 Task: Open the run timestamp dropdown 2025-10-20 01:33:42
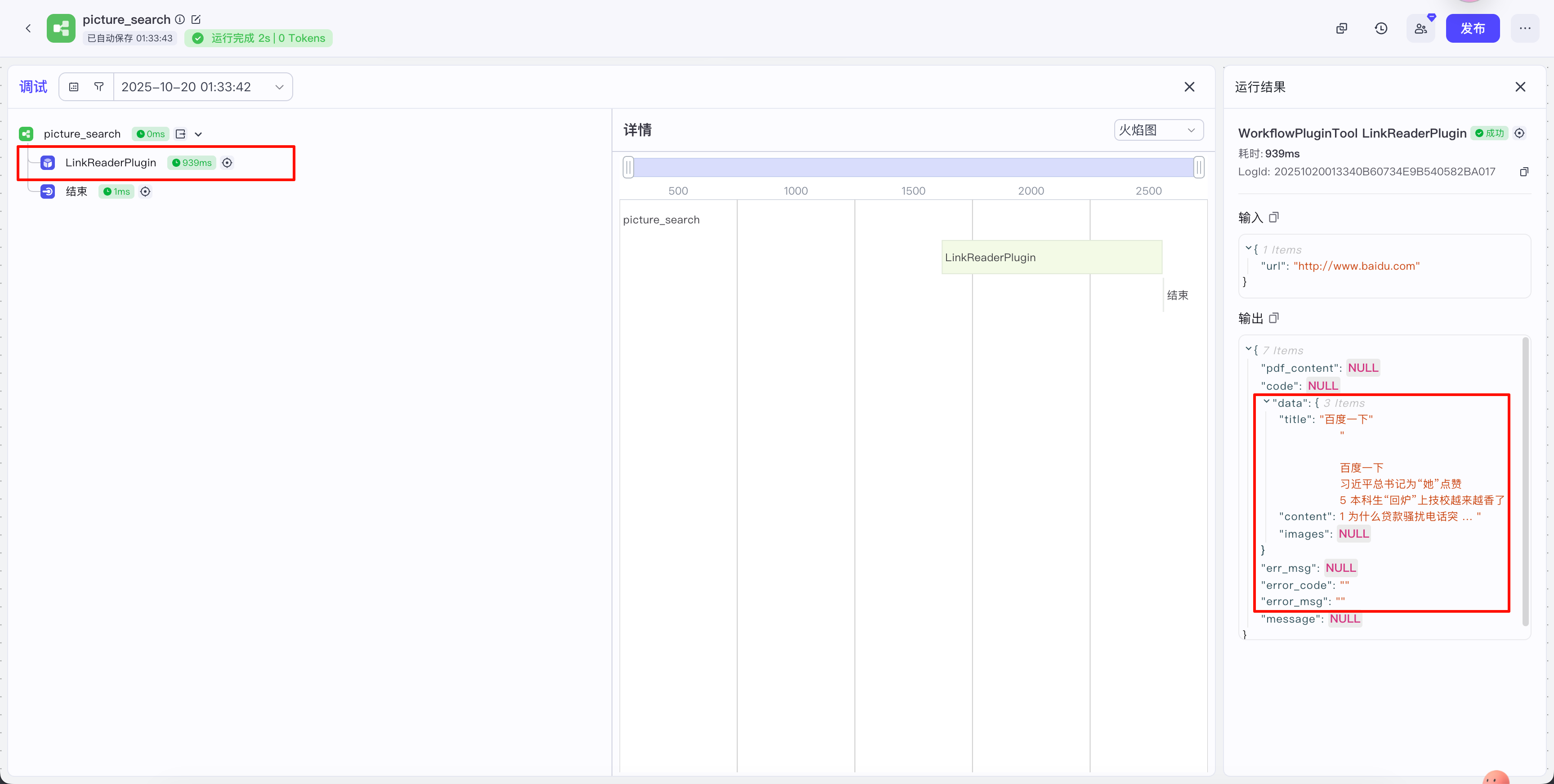click(x=202, y=87)
